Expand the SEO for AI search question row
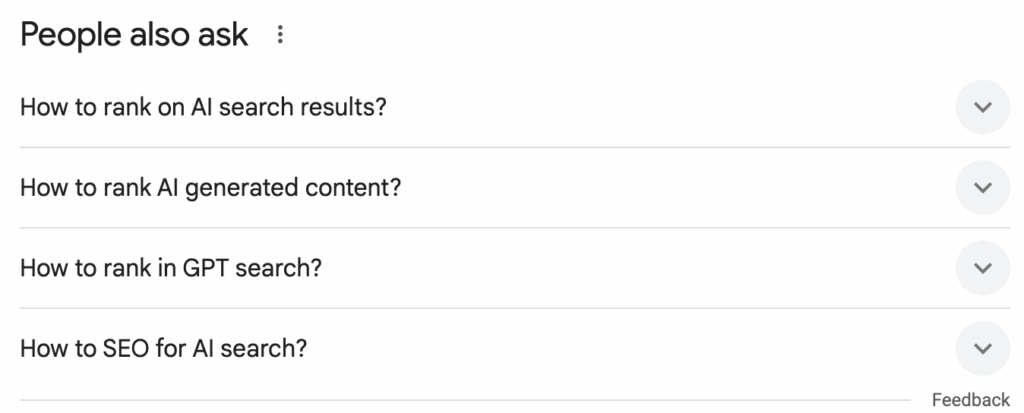Screen dimensions: 1024x413 [x=500, y=349]
